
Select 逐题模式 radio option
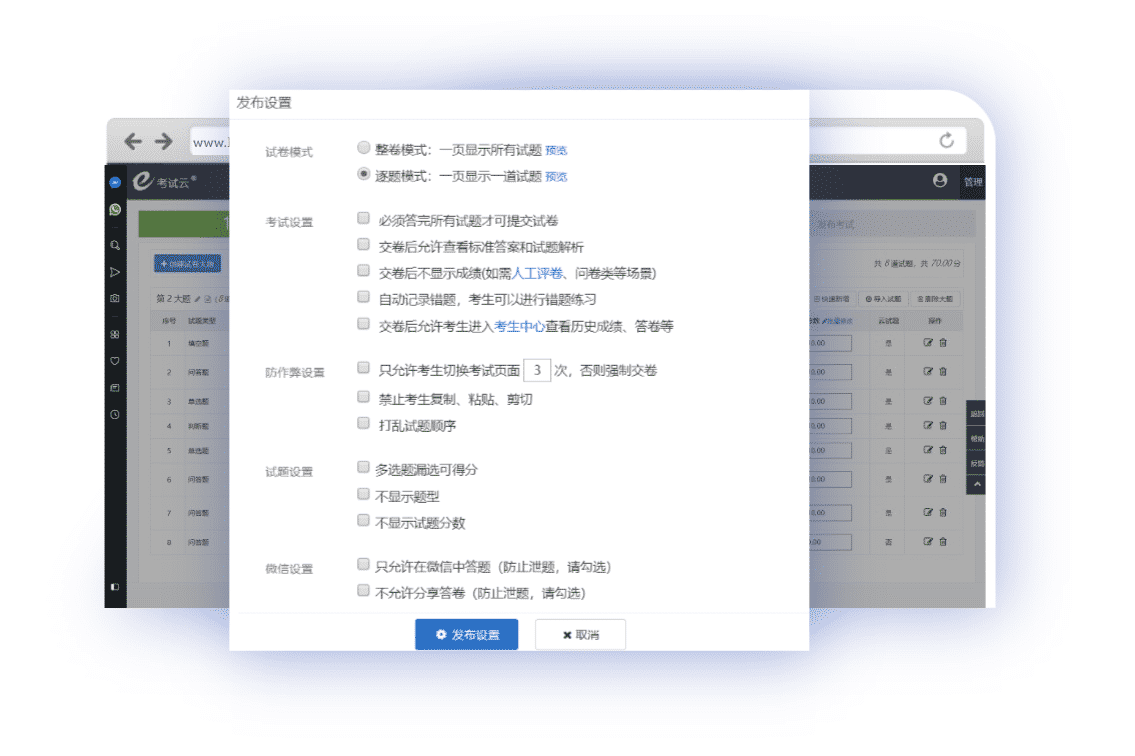tap(364, 174)
